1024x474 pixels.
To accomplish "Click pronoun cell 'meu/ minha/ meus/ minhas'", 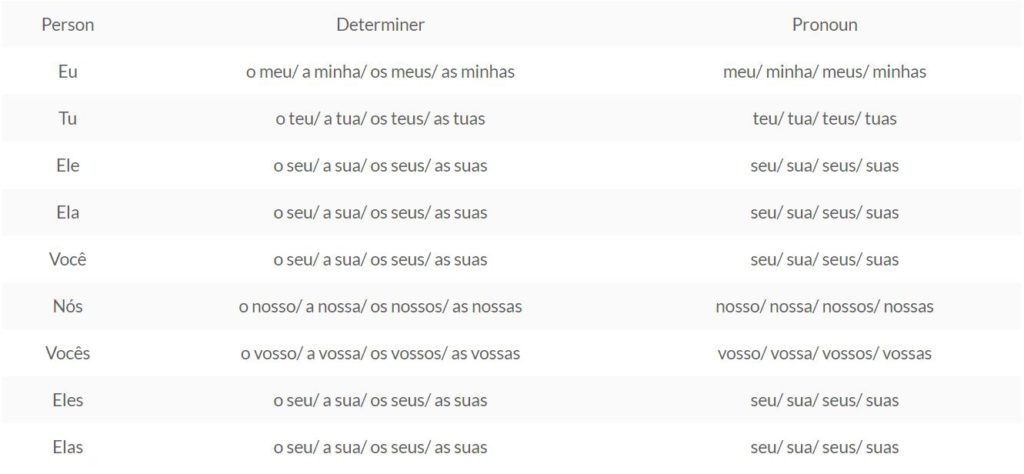I will (x=824, y=72).
